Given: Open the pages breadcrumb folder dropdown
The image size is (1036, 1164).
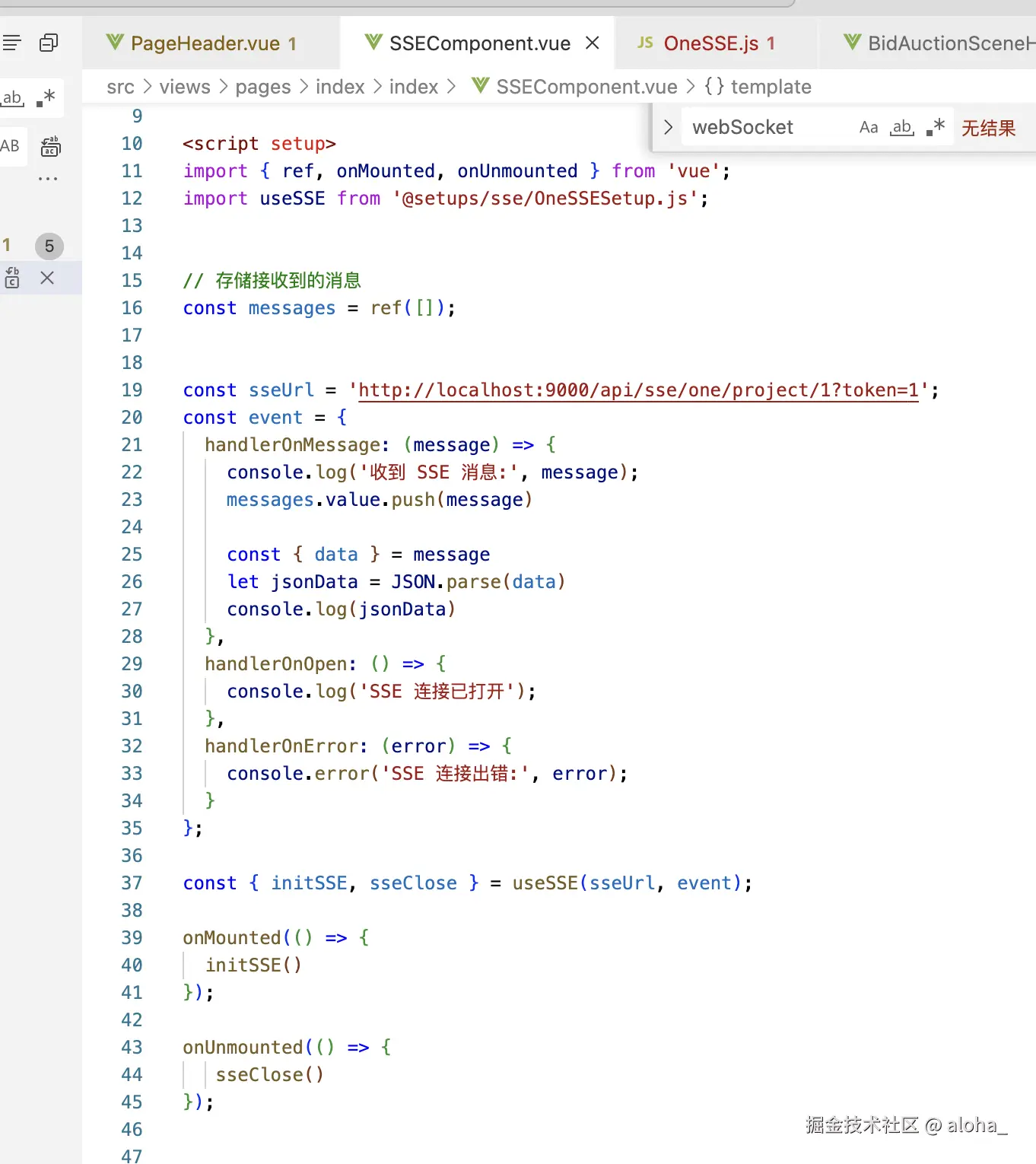Looking at the screenshot, I should [x=263, y=87].
